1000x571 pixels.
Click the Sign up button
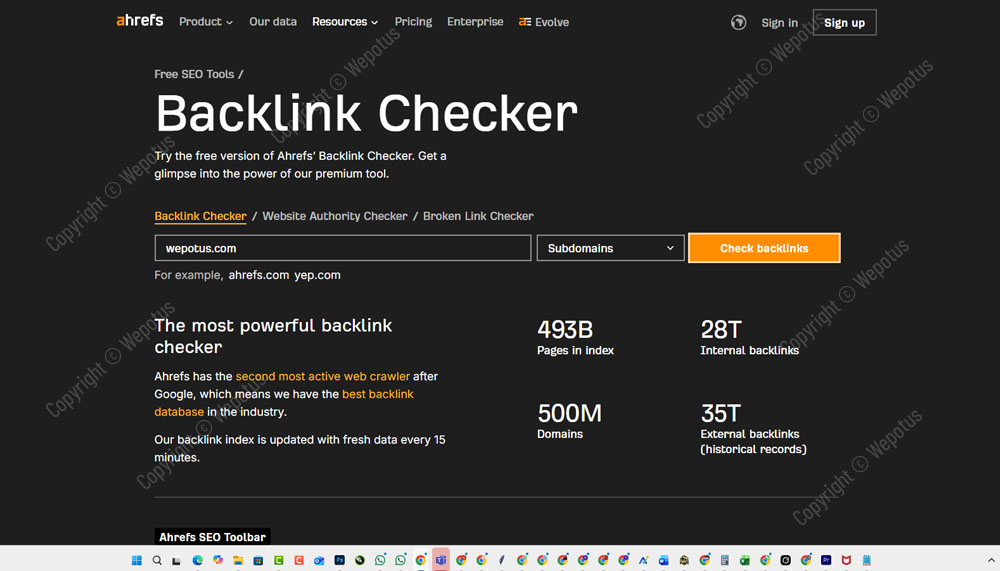point(844,22)
